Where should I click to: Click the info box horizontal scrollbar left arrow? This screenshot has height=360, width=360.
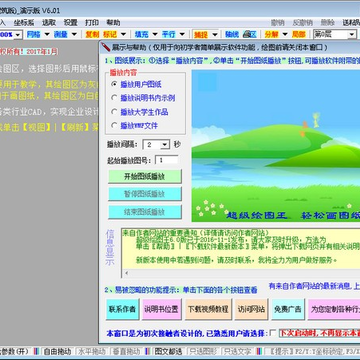pyautogui.click(x=126, y=274)
